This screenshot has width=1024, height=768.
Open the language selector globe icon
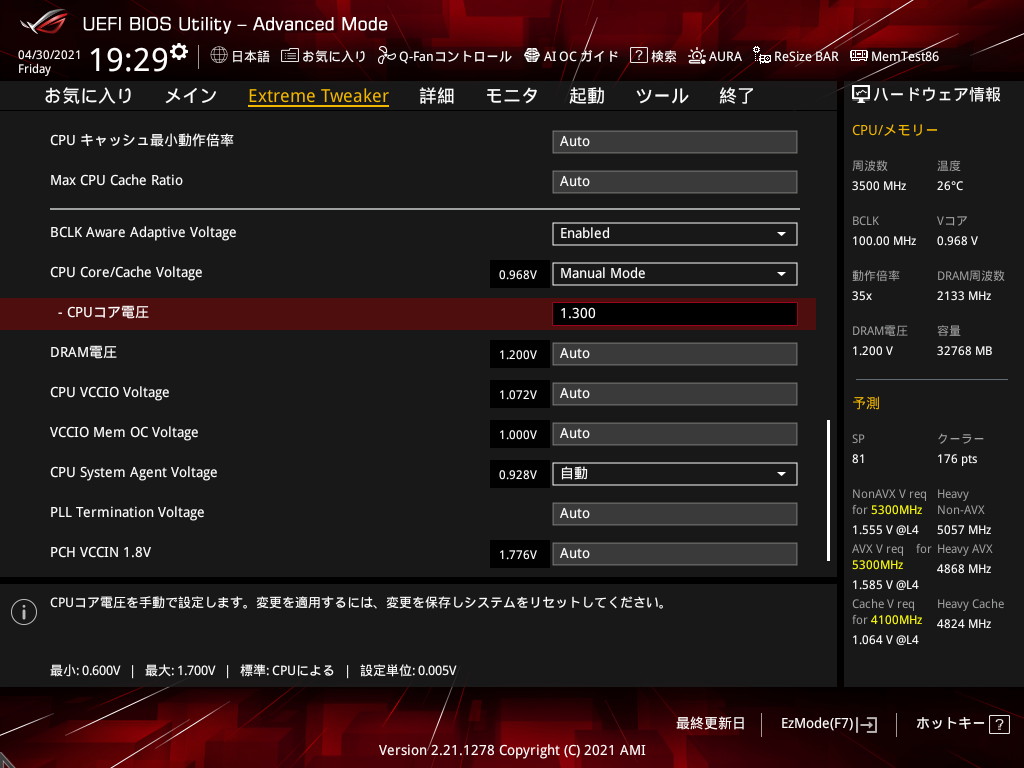click(x=219, y=56)
